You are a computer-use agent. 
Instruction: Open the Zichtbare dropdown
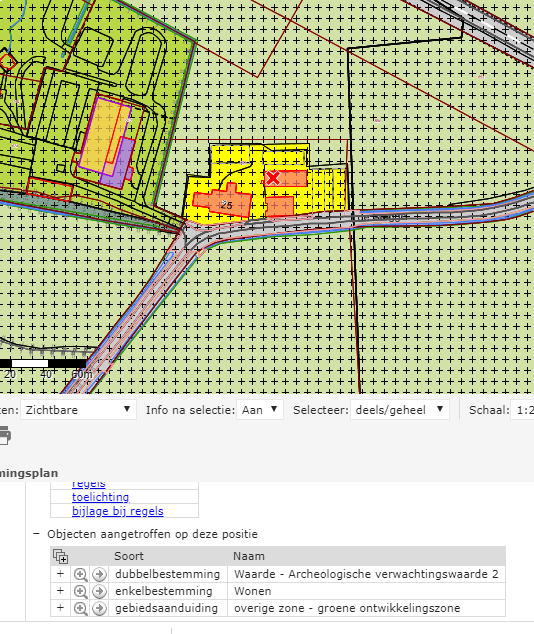(x=78, y=410)
